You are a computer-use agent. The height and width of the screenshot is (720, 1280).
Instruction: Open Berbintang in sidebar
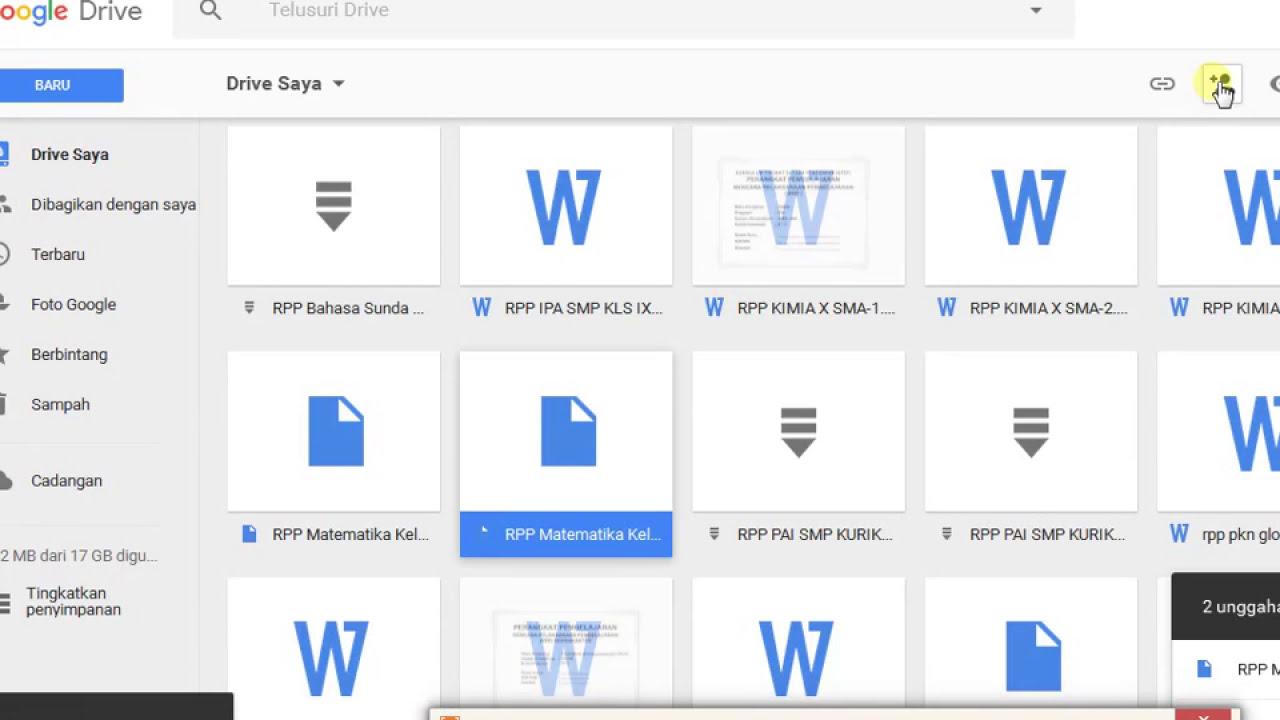pyautogui.click(x=69, y=354)
